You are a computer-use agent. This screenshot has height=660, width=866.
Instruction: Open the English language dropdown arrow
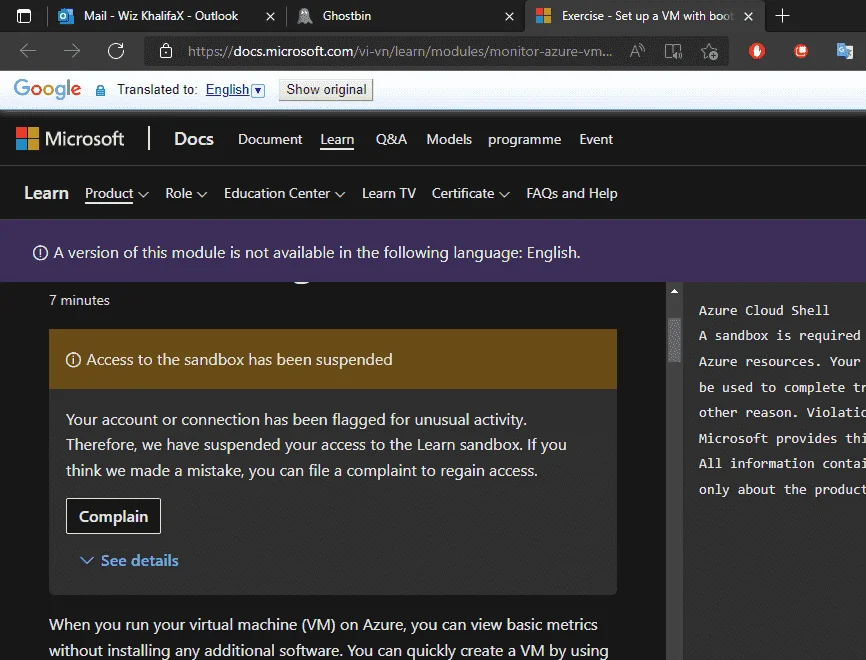tap(258, 91)
